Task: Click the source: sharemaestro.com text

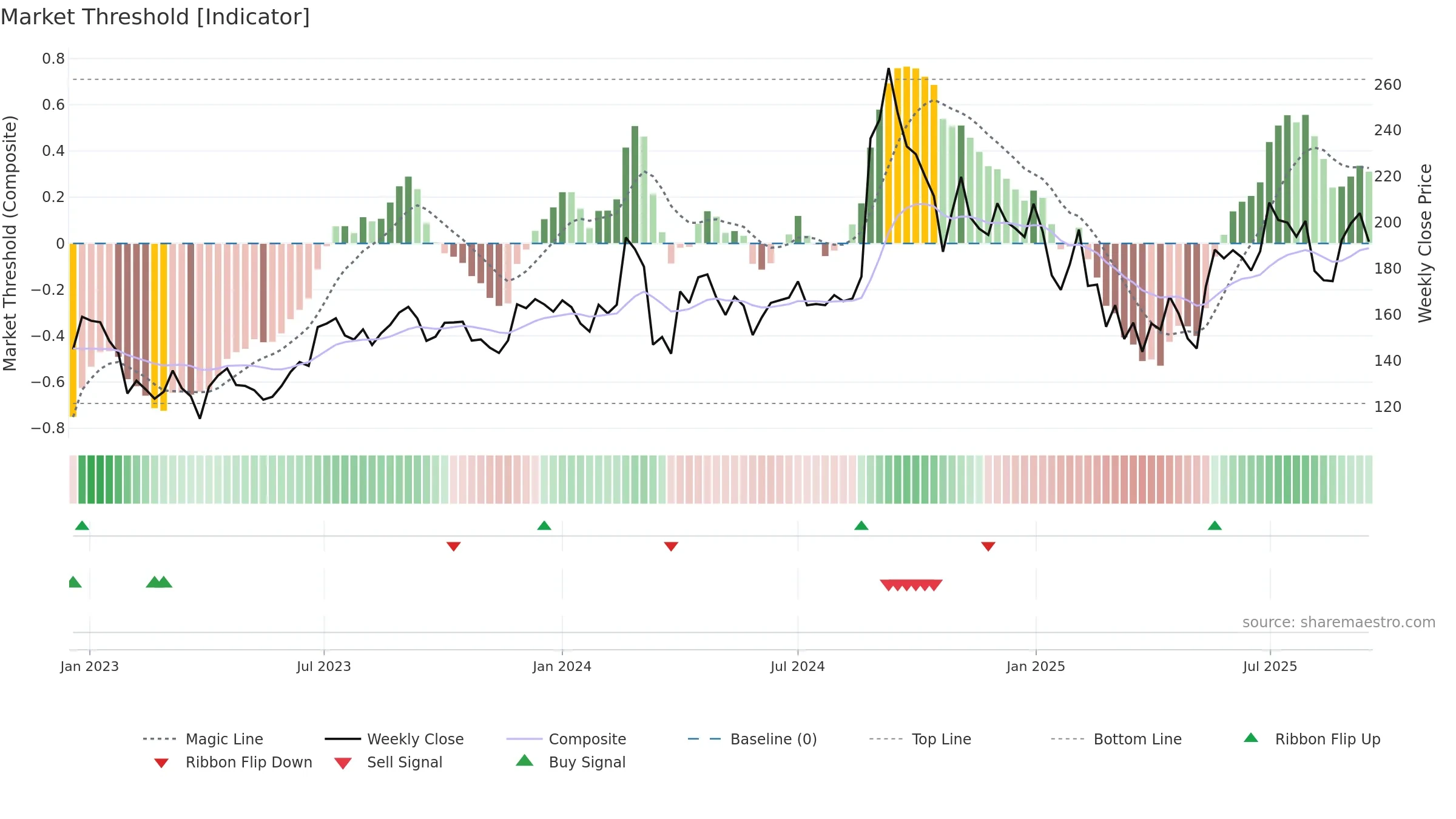Action: [x=1339, y=622]
